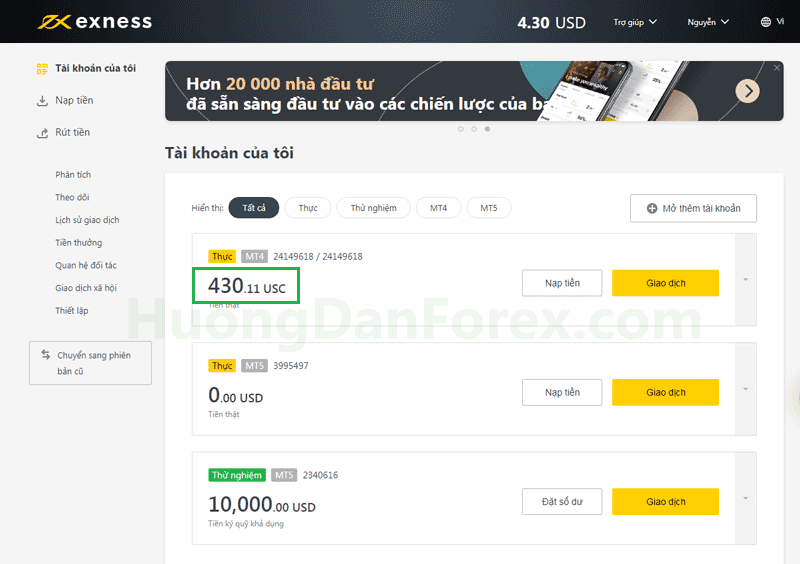Viewport: 800px width, 564px height.
Task: Click the switch arrows icon for old version
Action: point(45,355)
